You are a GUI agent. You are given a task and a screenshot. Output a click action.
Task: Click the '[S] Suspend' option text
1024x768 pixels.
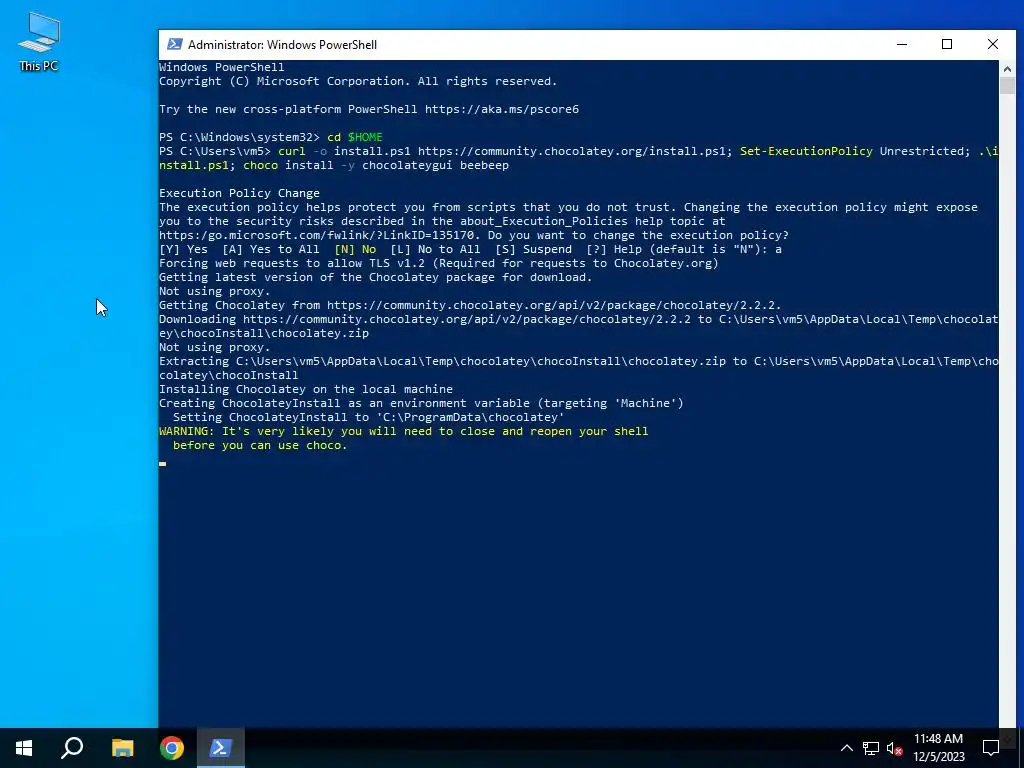point(533,249)
